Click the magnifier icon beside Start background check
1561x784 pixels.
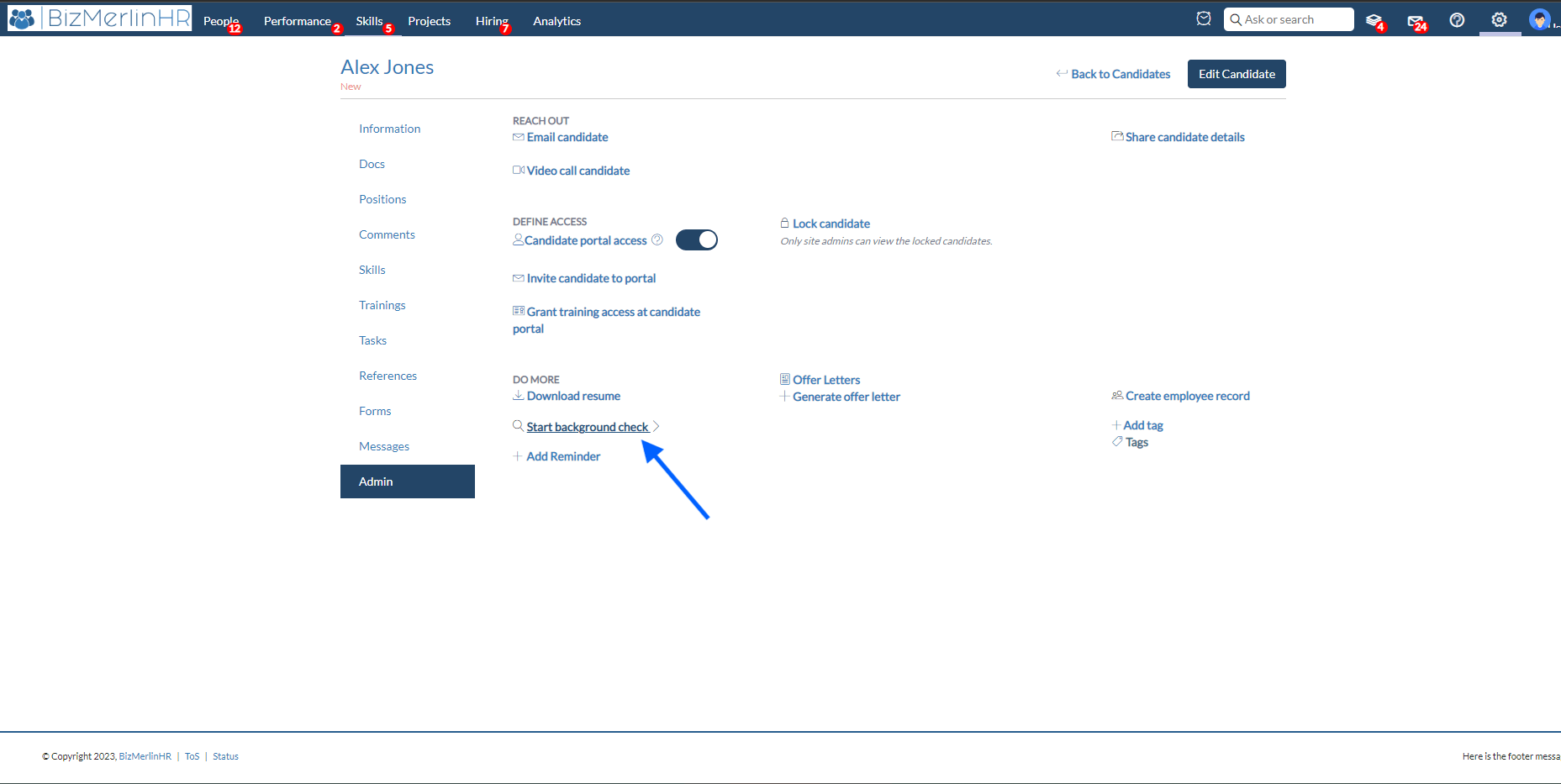518,426
